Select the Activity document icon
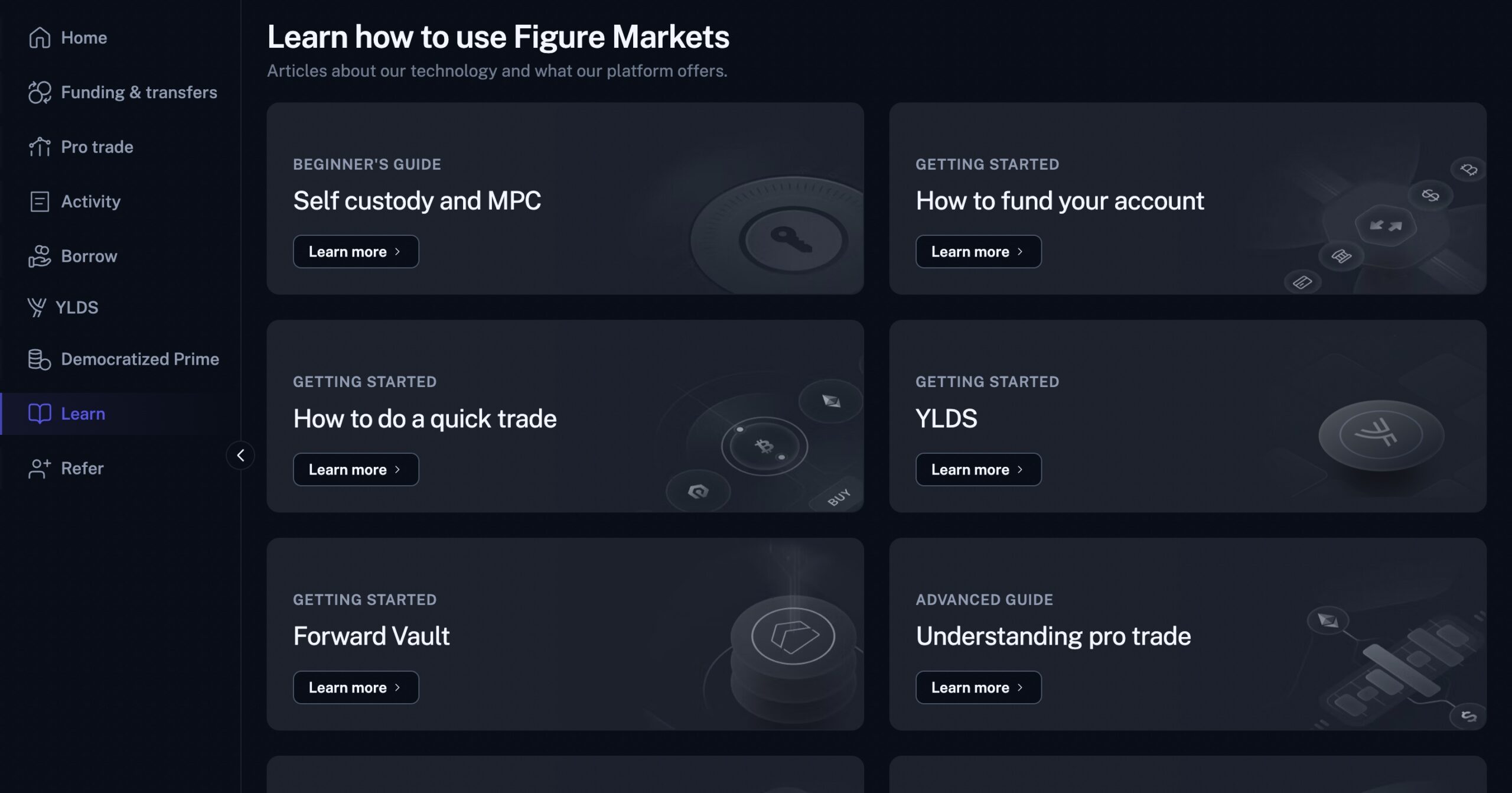This screenshot has height=793, width=1512. [x=39, y=201]
